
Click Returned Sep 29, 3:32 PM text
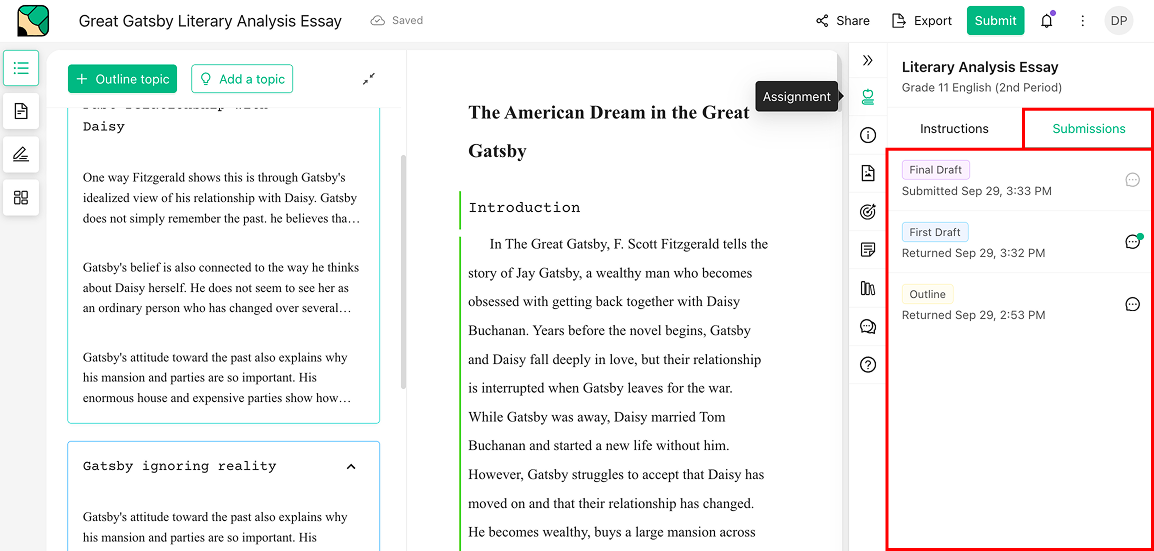click(x=974, y=253)
